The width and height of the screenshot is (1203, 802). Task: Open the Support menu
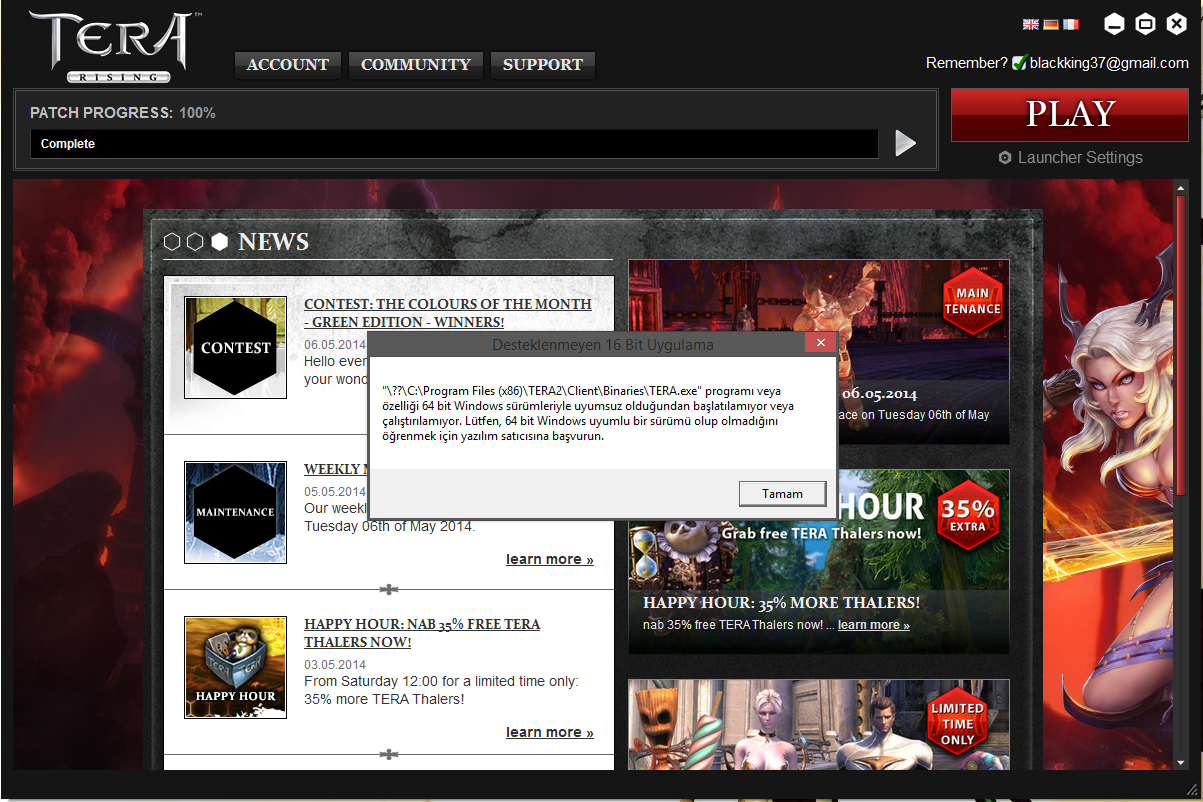click(543, 65)
